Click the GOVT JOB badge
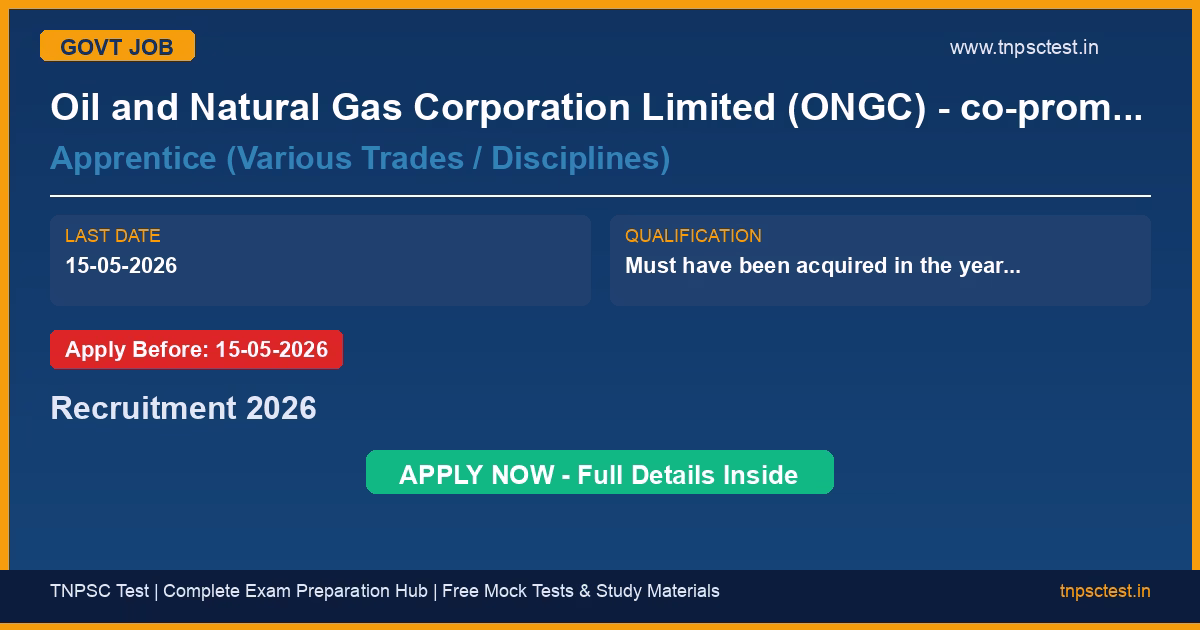 pyautogui.click(x=117, y=46)
